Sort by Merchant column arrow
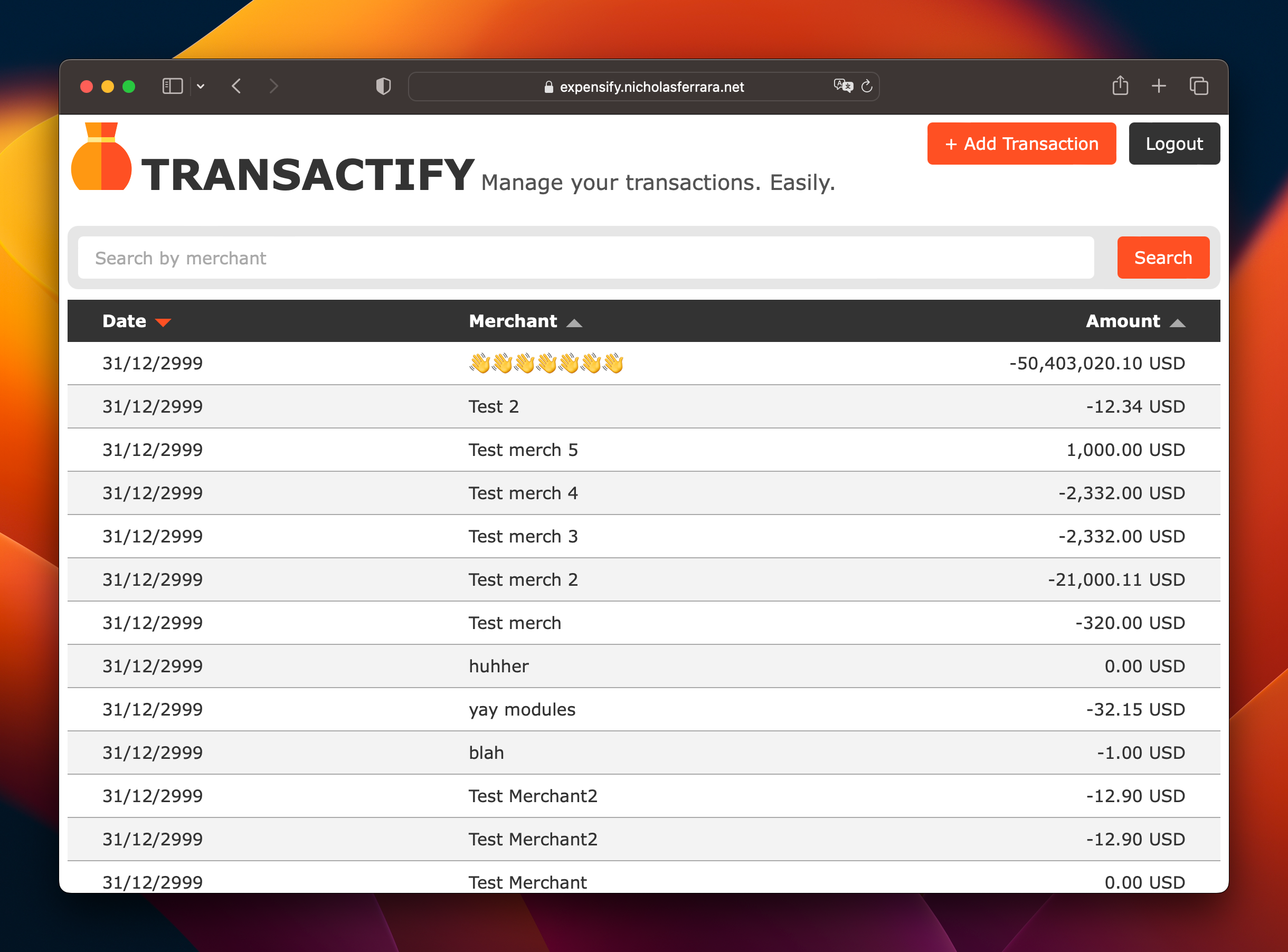Image resolution: width=1288 pixels, height=952 pixels. 574,323
